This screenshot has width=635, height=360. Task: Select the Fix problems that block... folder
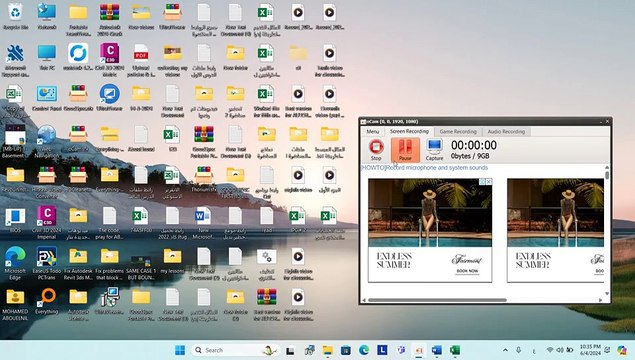click(110, 264)
